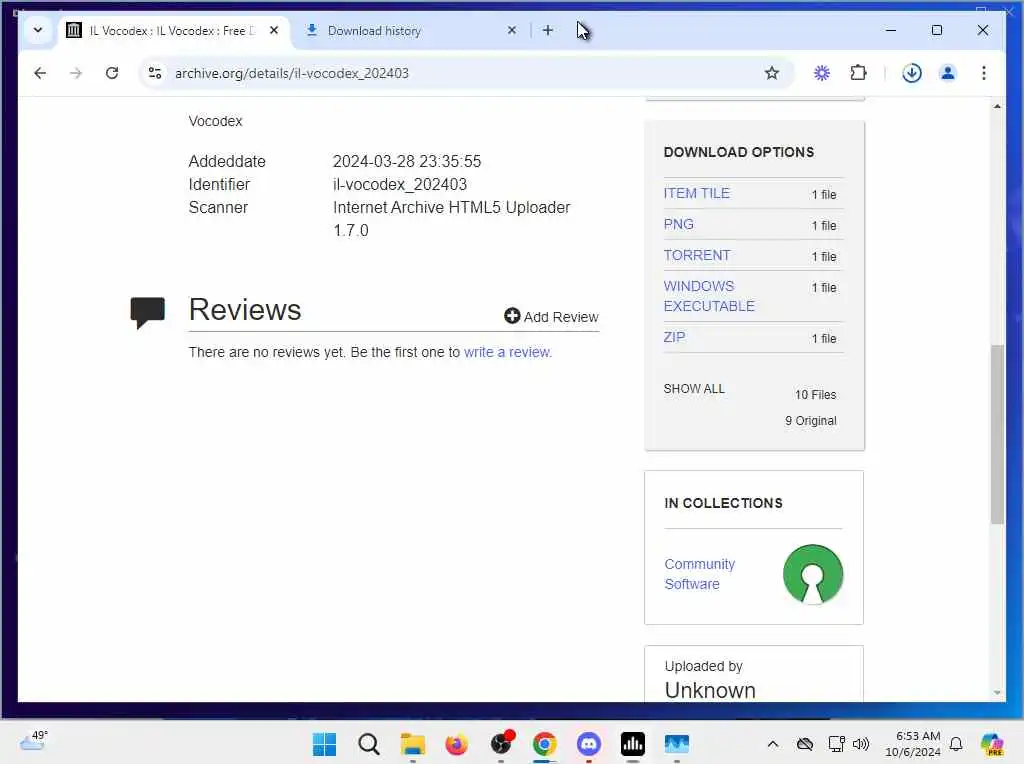Screen dimensions: 1024x764
Task: Click the identifier value il-vocodex_202403
Action: point(400,184)
